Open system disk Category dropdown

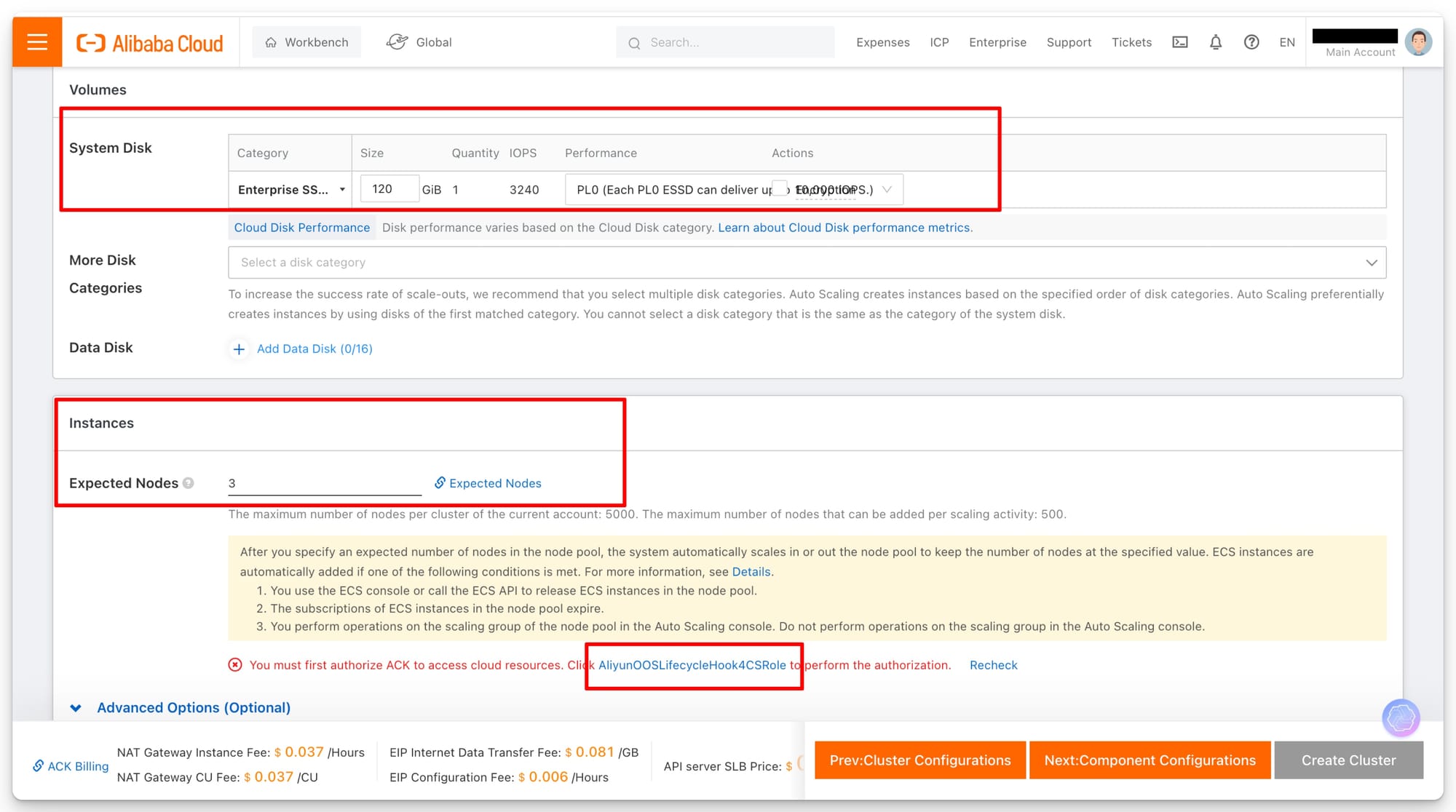point(290,190)
